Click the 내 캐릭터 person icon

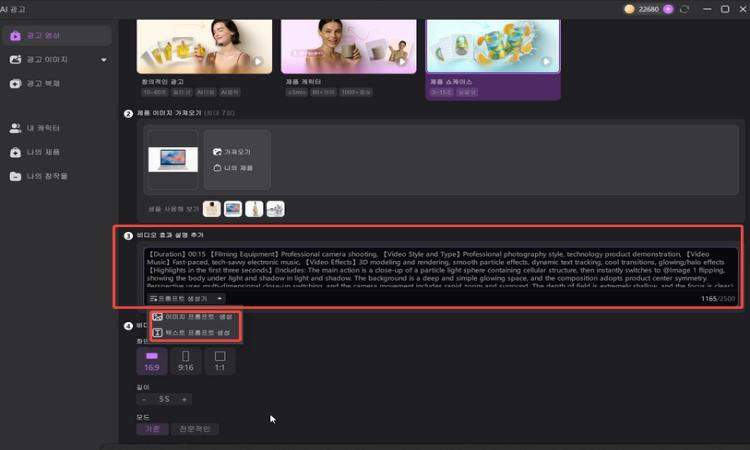(x=15, y=128)
